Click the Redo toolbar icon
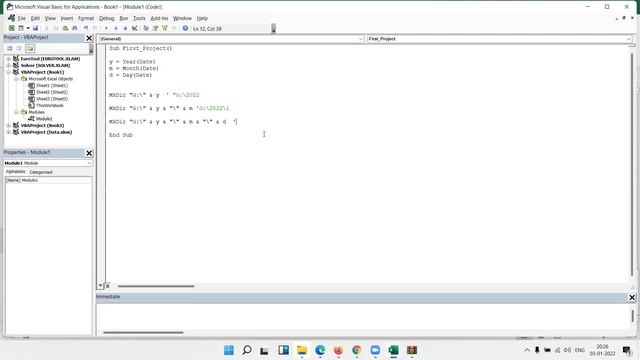This screenshot has height=360, width=640. pos(95,28)
